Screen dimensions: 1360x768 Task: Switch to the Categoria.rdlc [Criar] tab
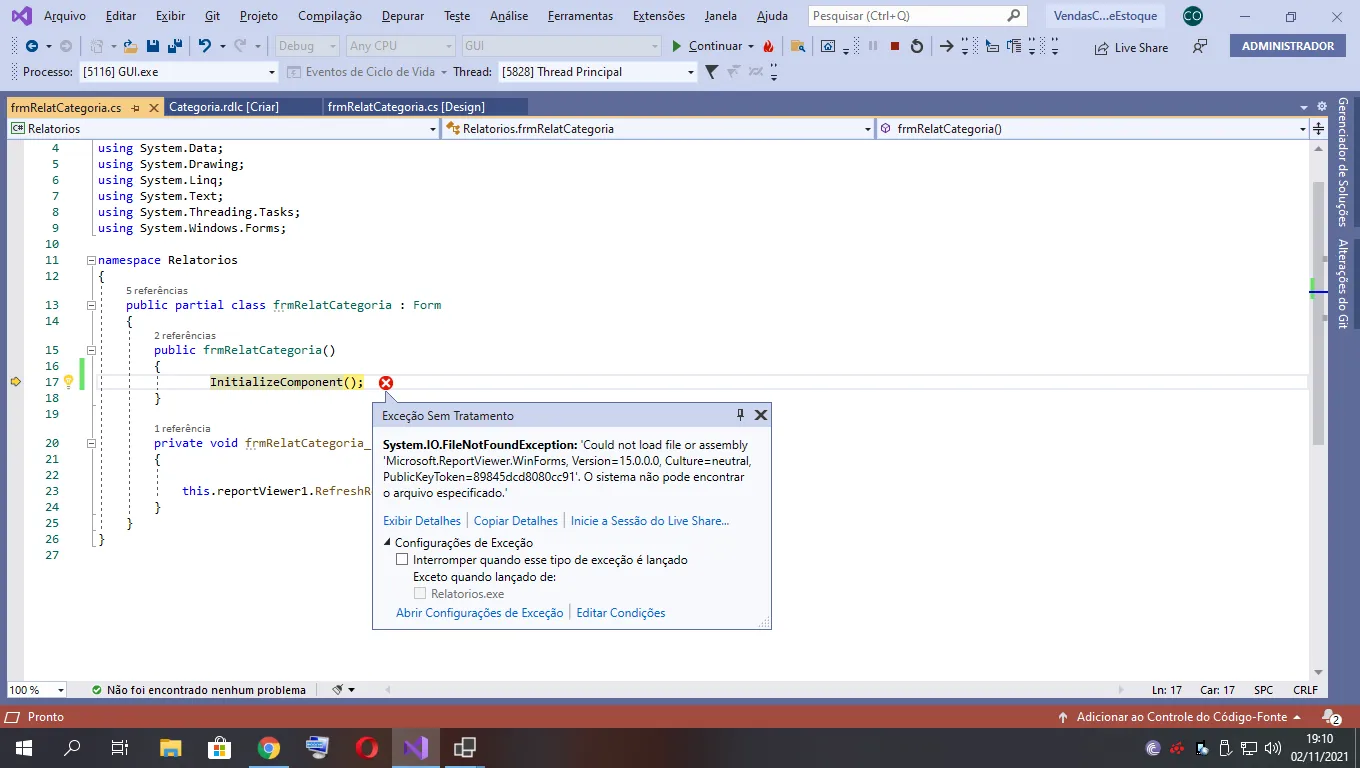pos(224,107)
